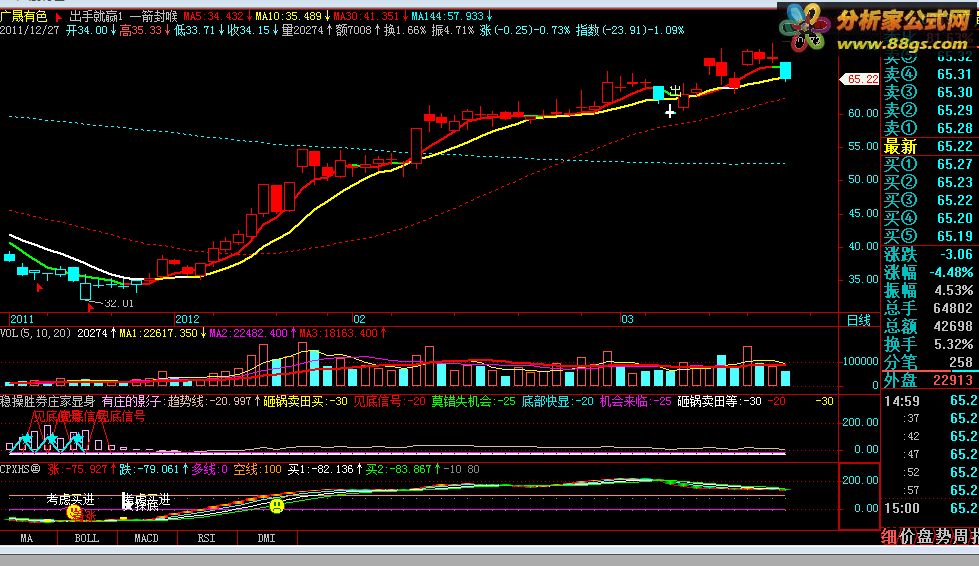
Task: Click the 买② 65.23 bid row
Action: point(928,182)
